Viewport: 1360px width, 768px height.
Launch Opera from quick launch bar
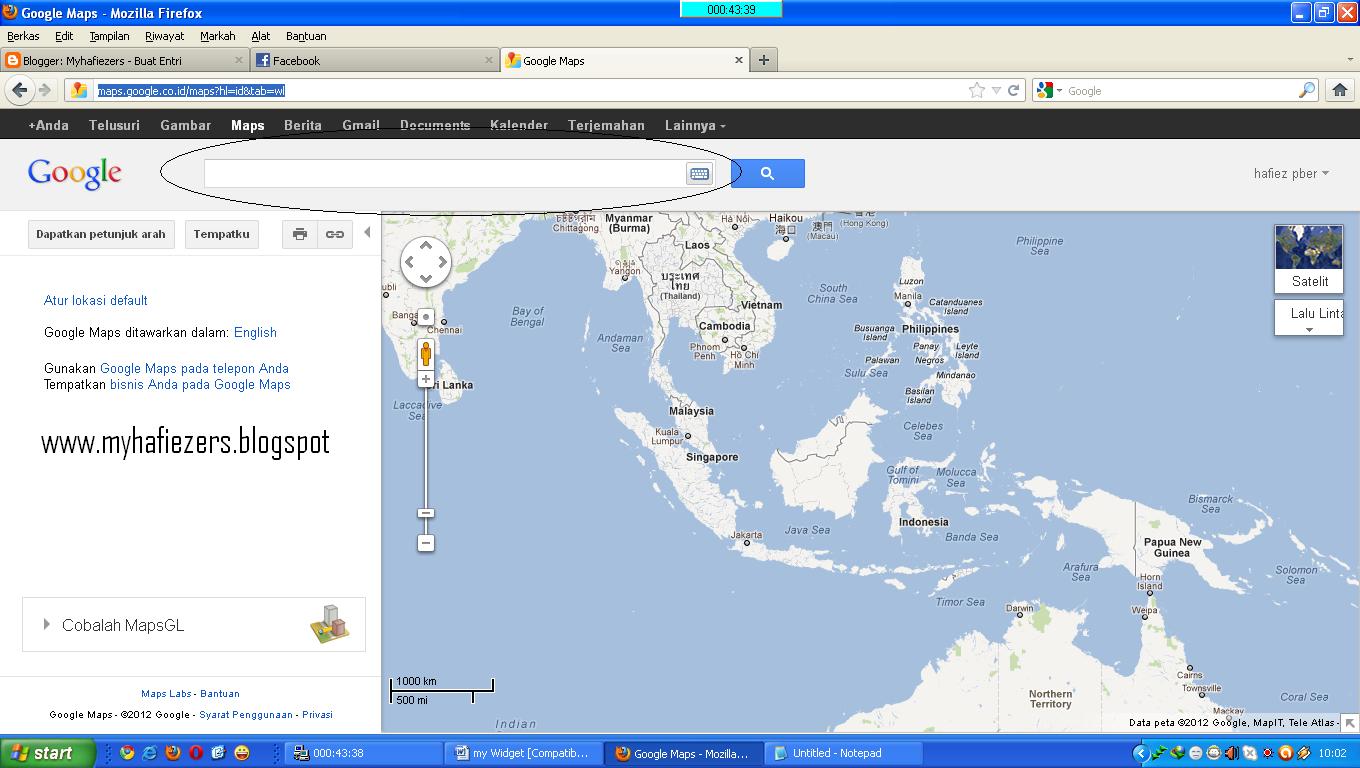196,753
